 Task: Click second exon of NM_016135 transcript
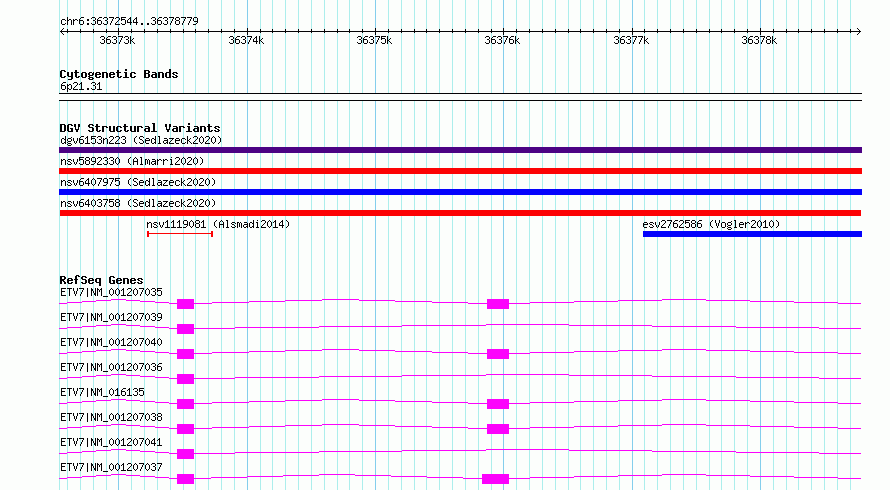498,404
